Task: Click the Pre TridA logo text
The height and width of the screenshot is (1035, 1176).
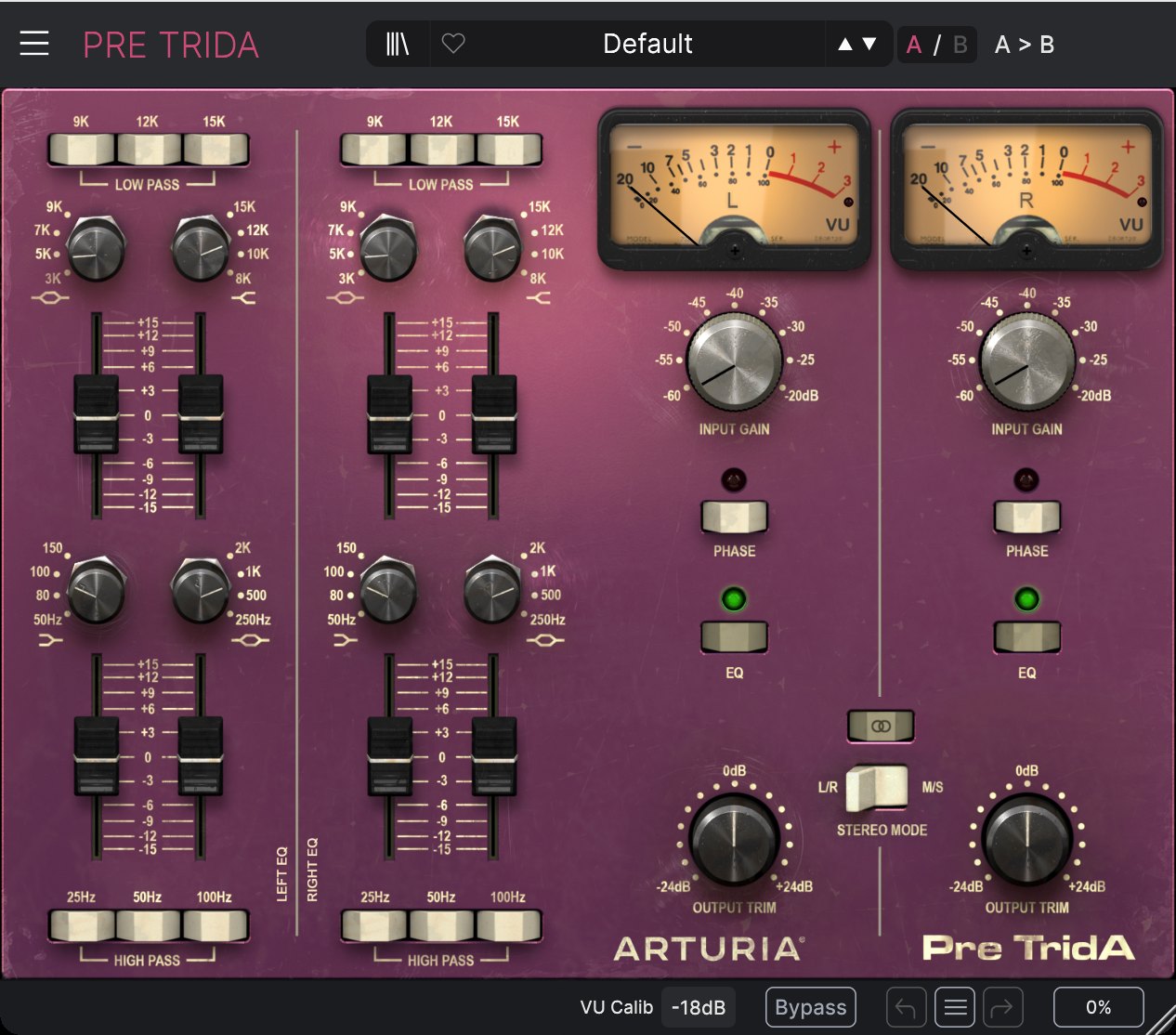Action: pyautogui.click(x=1028, y=949)
